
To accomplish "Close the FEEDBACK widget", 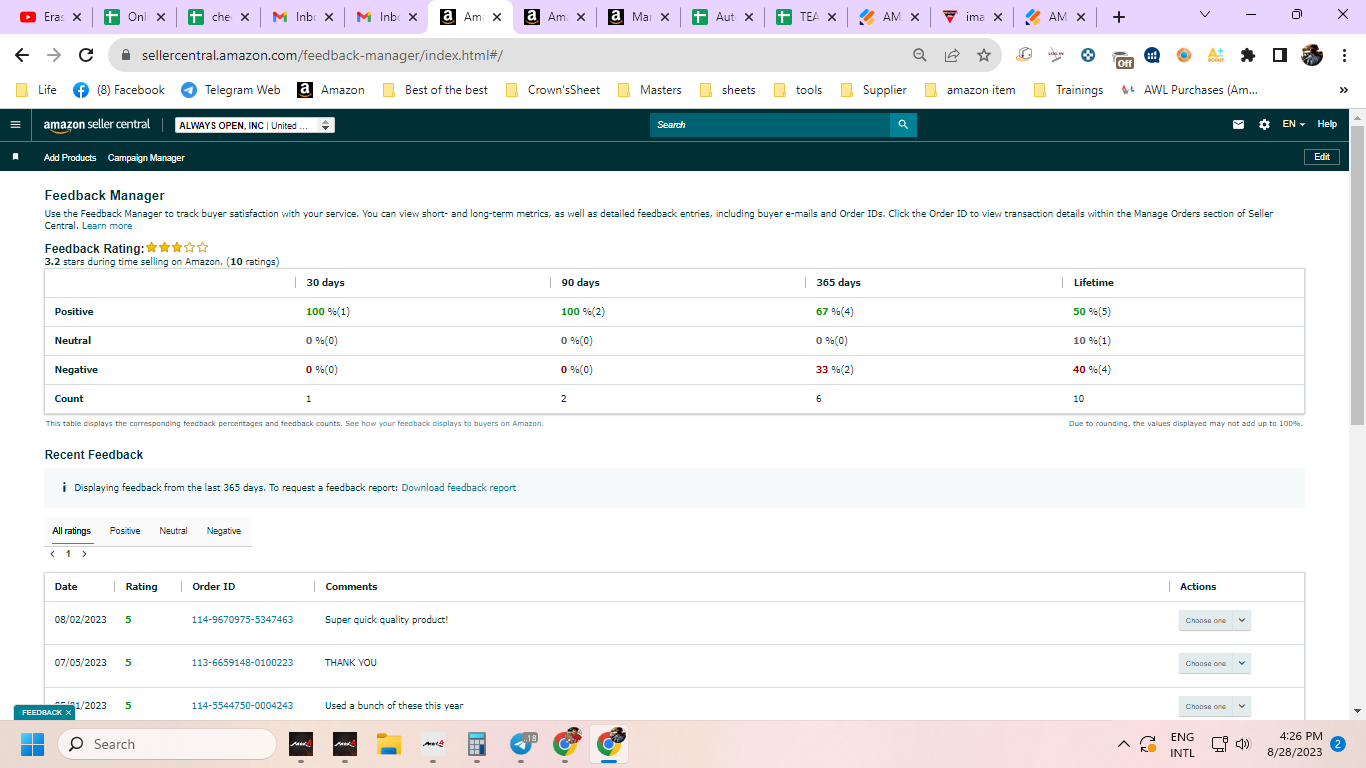I will (x=68, y=713).
